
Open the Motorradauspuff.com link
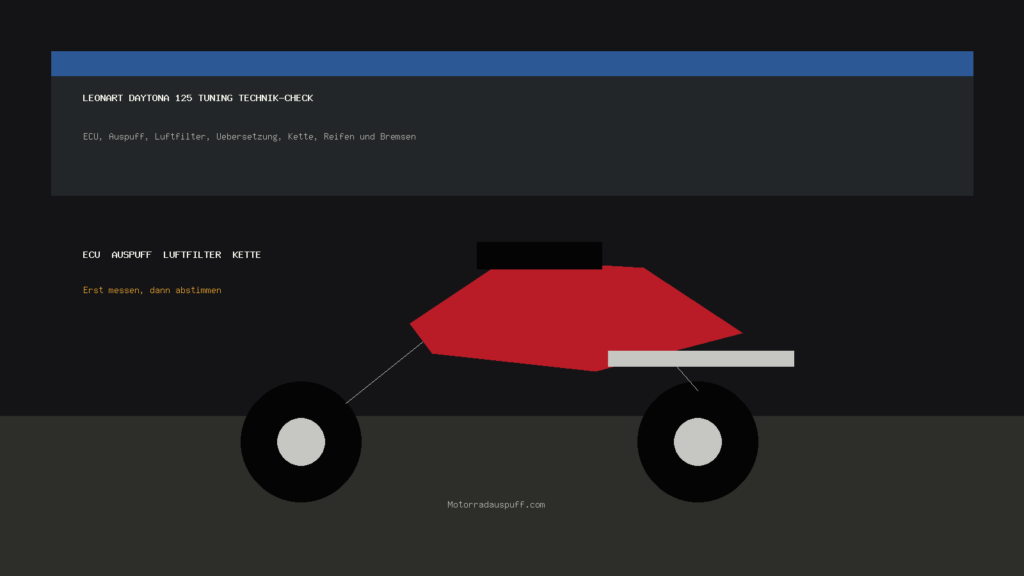[x=496, y=505]
